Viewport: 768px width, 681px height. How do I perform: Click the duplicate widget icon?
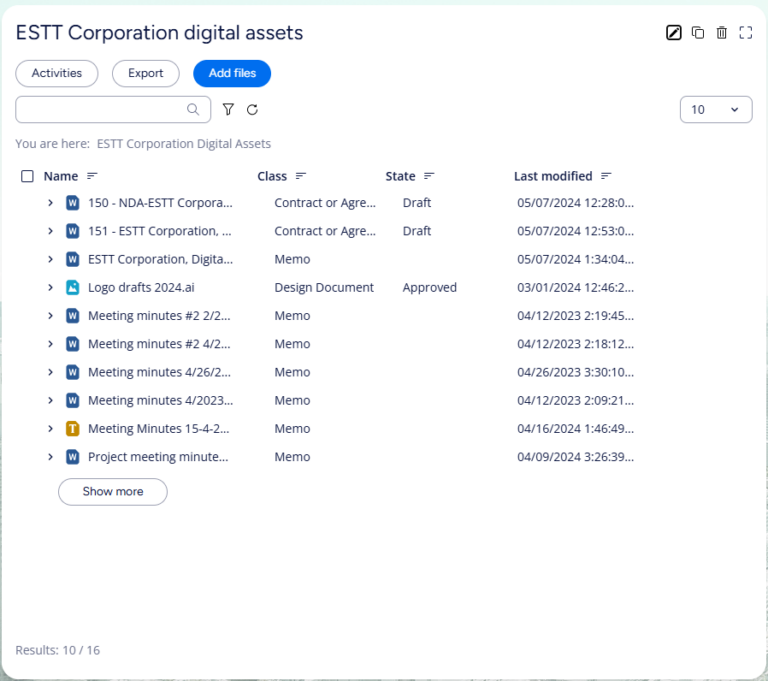click(698, 33)
